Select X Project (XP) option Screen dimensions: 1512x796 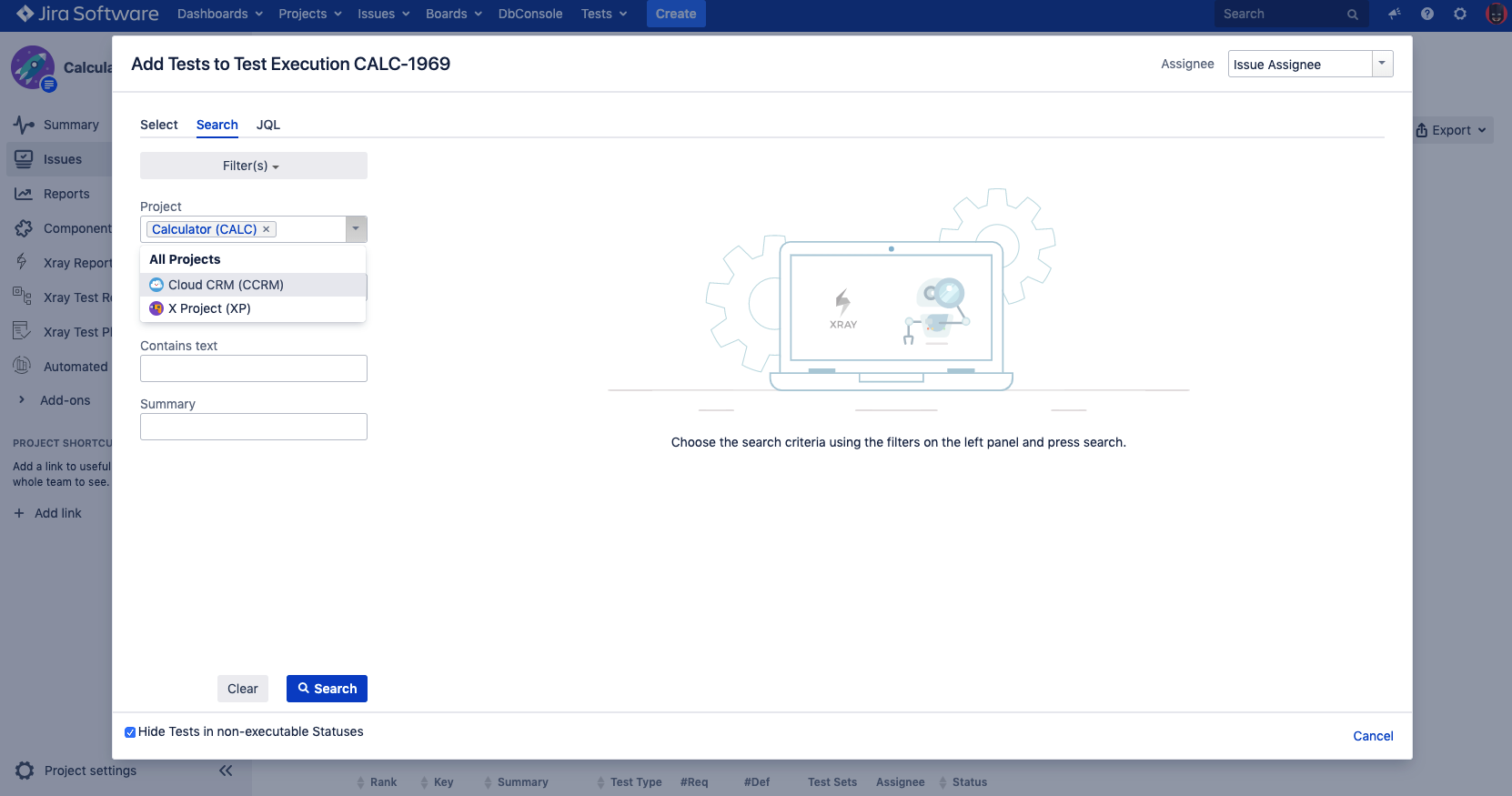[x=253, y=308]
